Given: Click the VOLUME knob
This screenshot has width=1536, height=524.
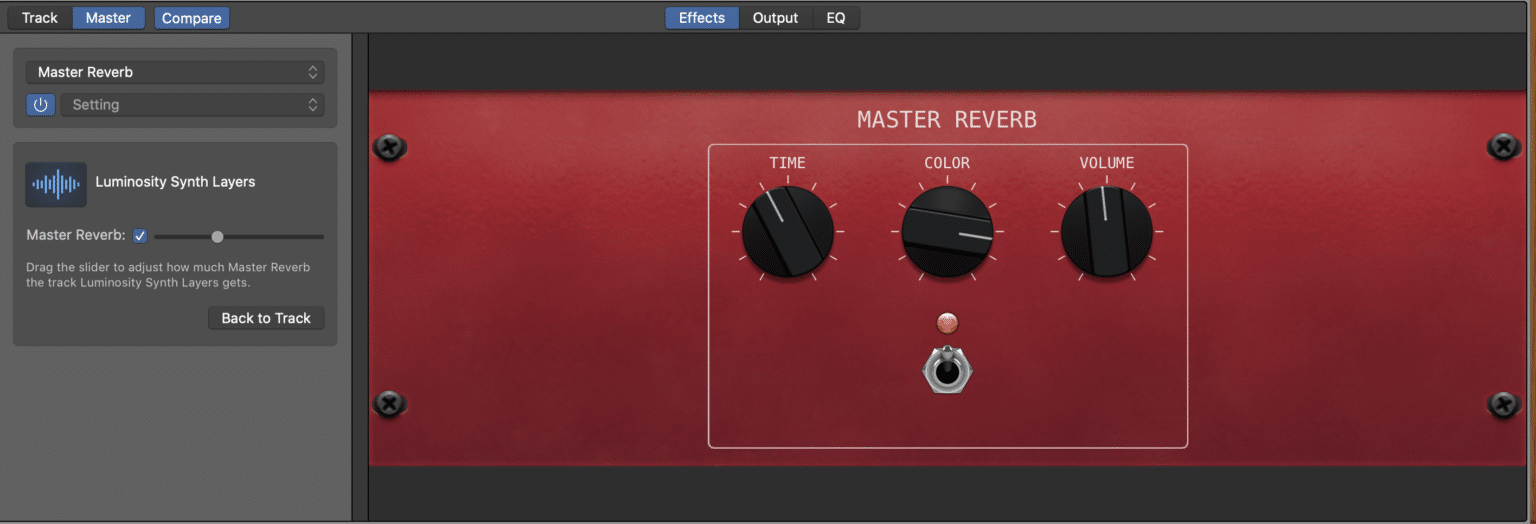Looking at the screenshot, I should (1106, 231).
